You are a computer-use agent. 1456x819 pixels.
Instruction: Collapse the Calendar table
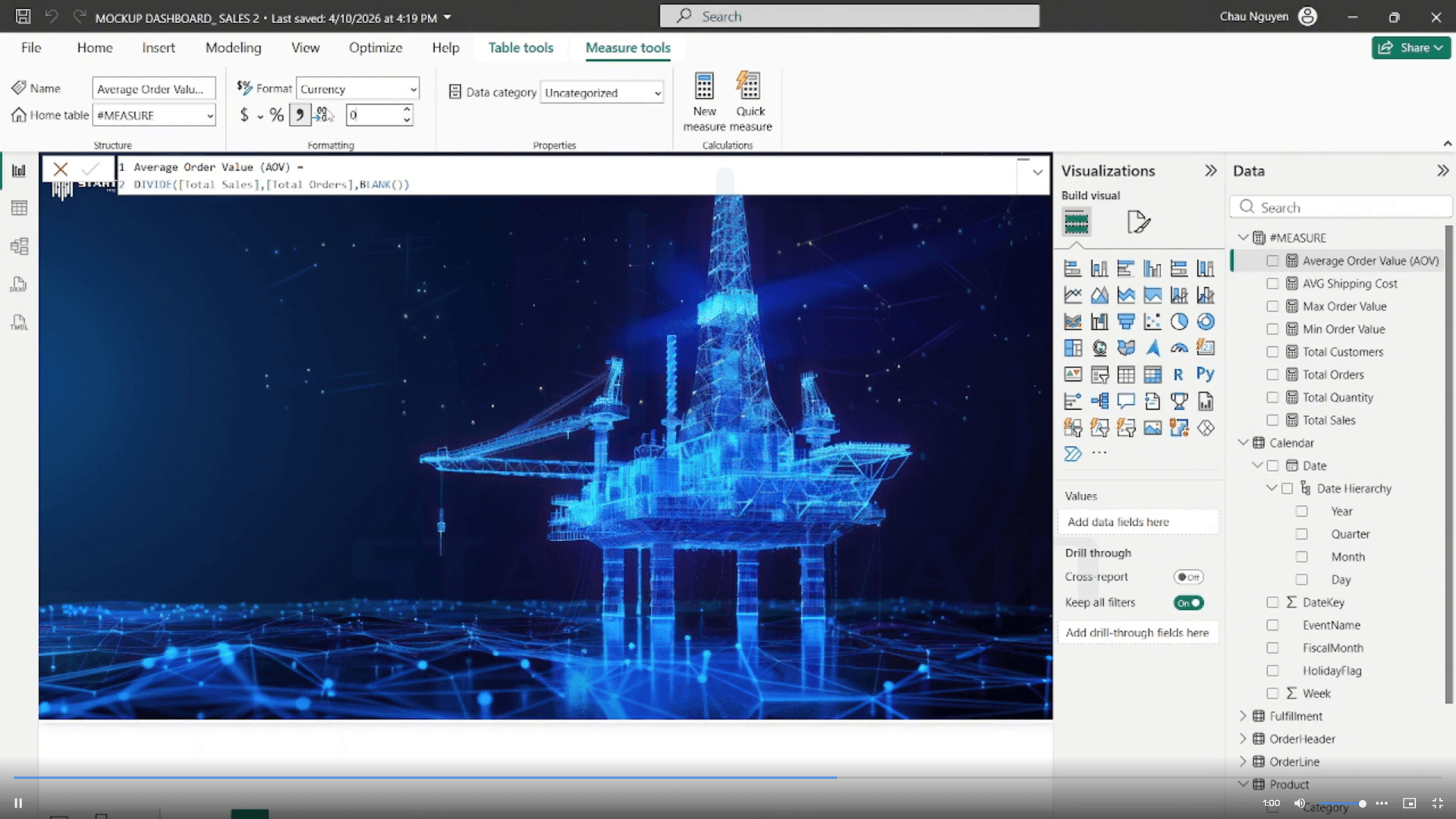pyautogui.click(x=1243, y=443)
